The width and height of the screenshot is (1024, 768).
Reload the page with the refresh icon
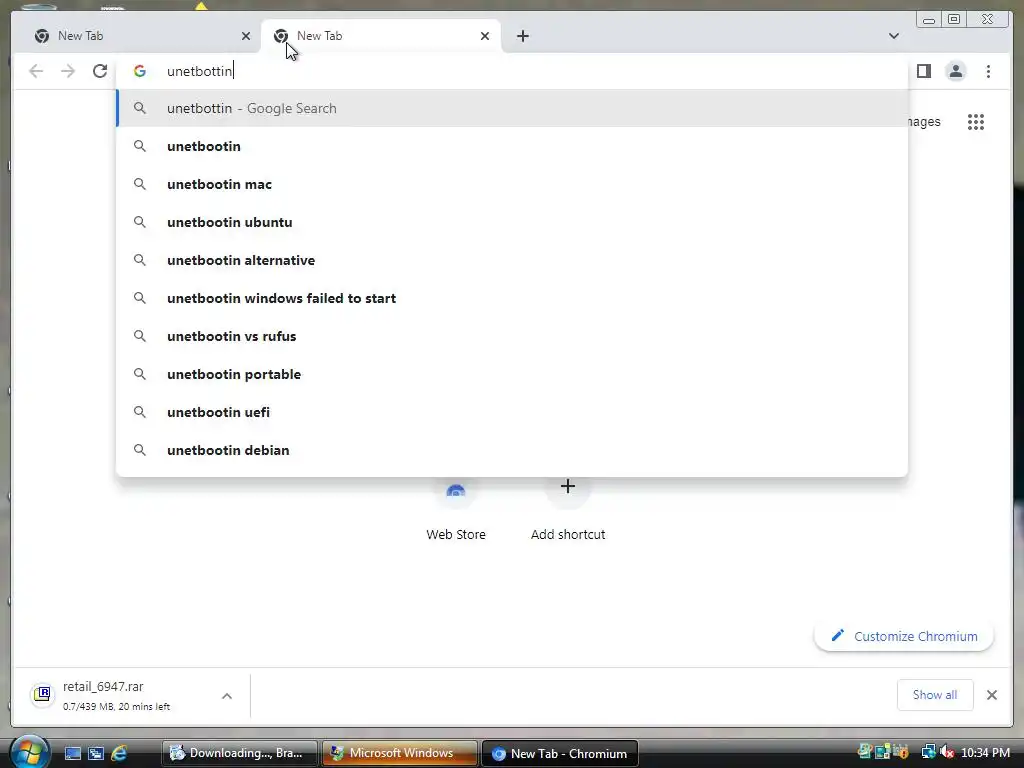click(99, 71)
